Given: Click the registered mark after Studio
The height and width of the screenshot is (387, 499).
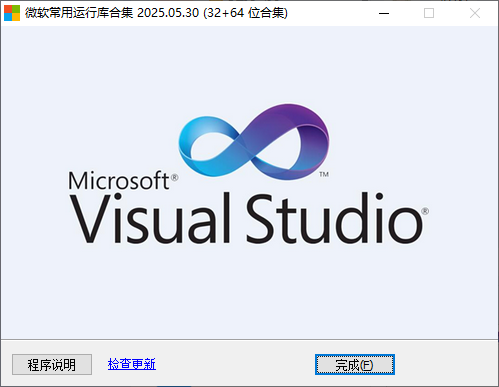Looking at the screenshot, I should coord(425,211).
